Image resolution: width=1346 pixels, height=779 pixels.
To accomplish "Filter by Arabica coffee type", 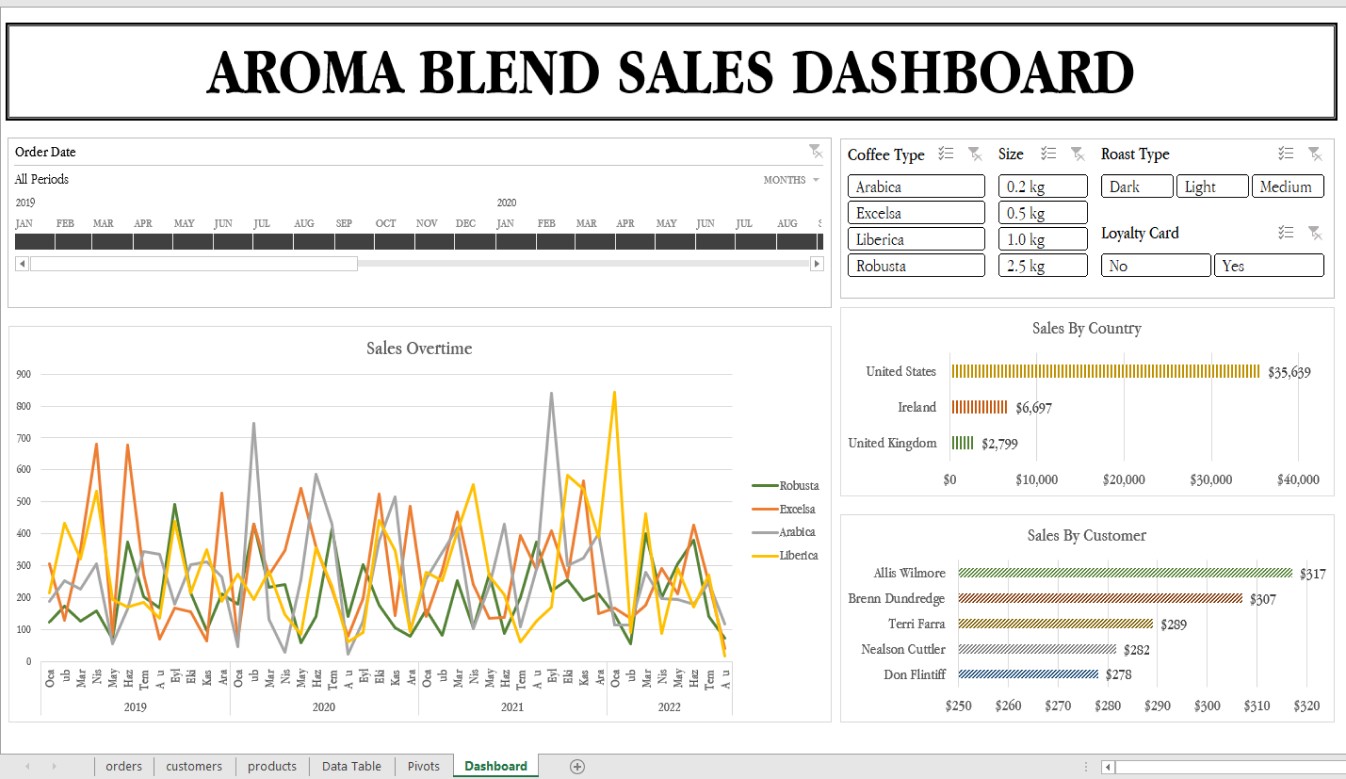I will [916, 187].
